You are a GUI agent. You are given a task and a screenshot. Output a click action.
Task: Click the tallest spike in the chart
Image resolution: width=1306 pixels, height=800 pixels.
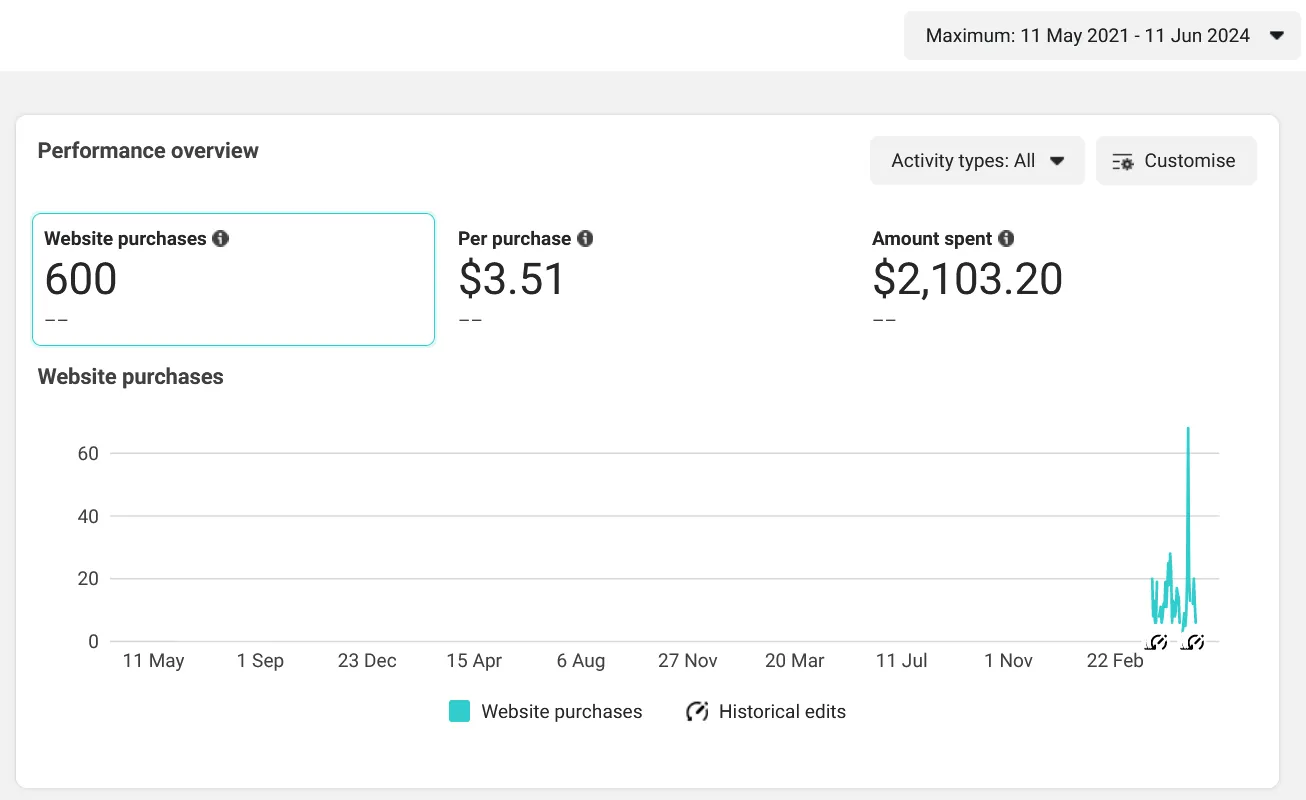pyautogui.click(x=1188, y=430)
